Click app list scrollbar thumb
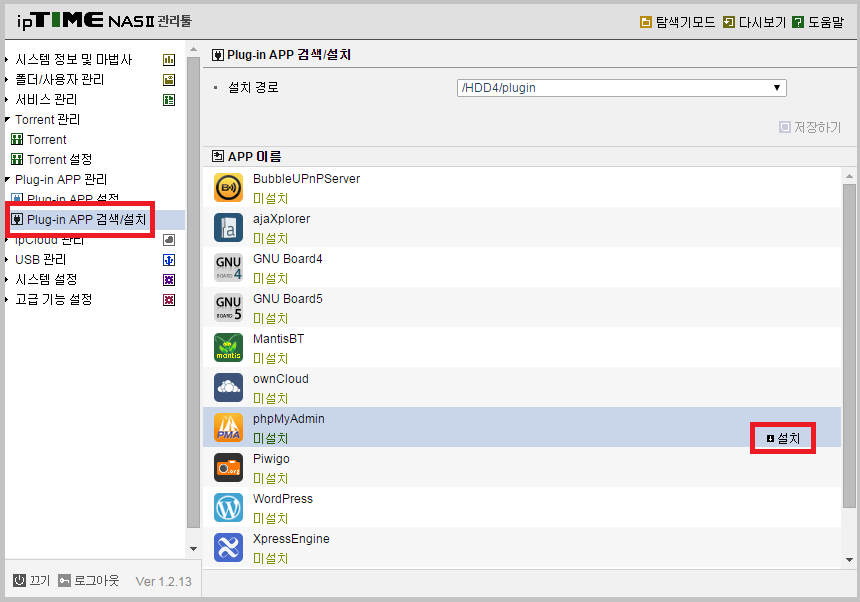Screen dimensions: 860x602 point(850,347)
